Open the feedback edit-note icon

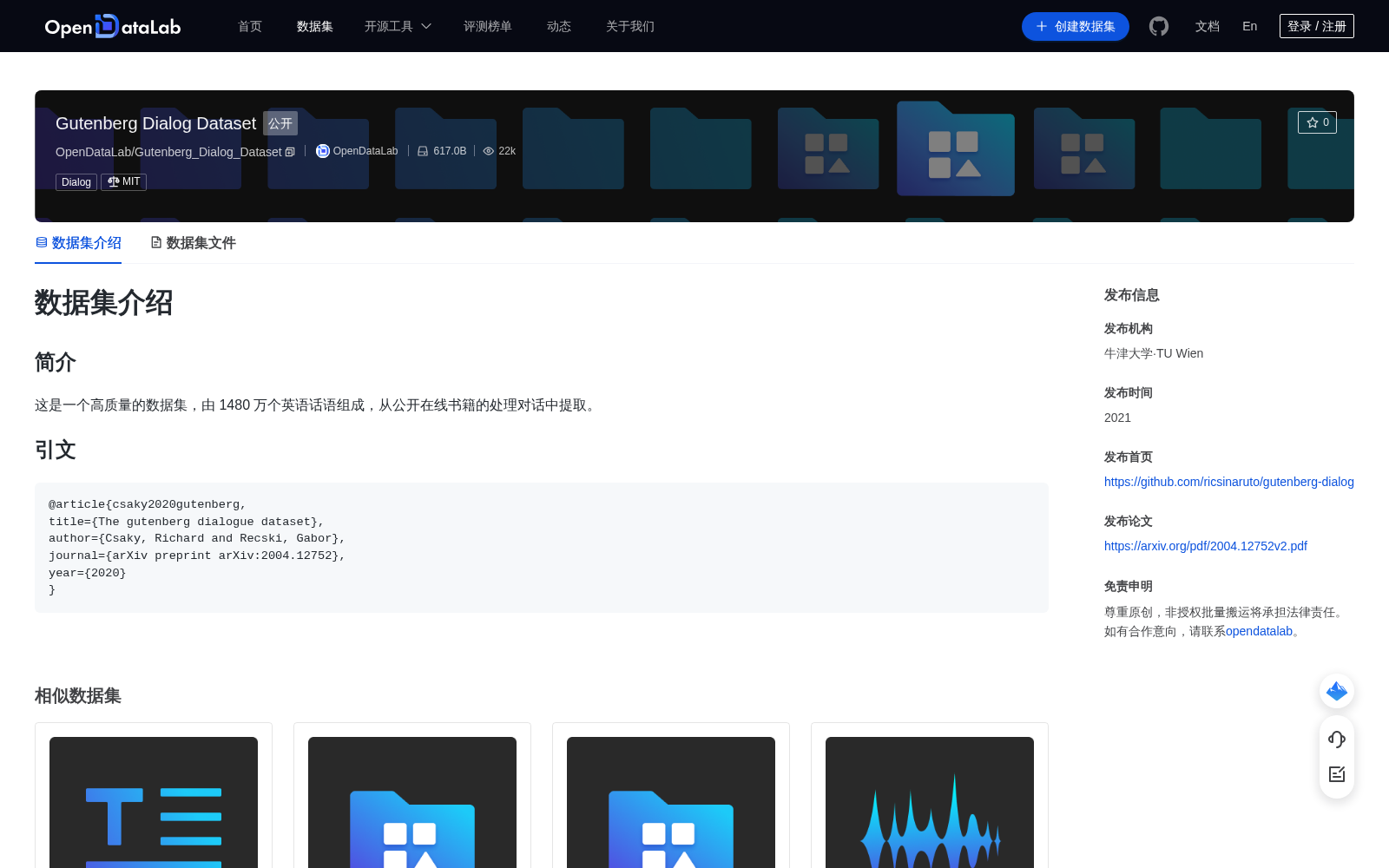[x=1337, y=774]
